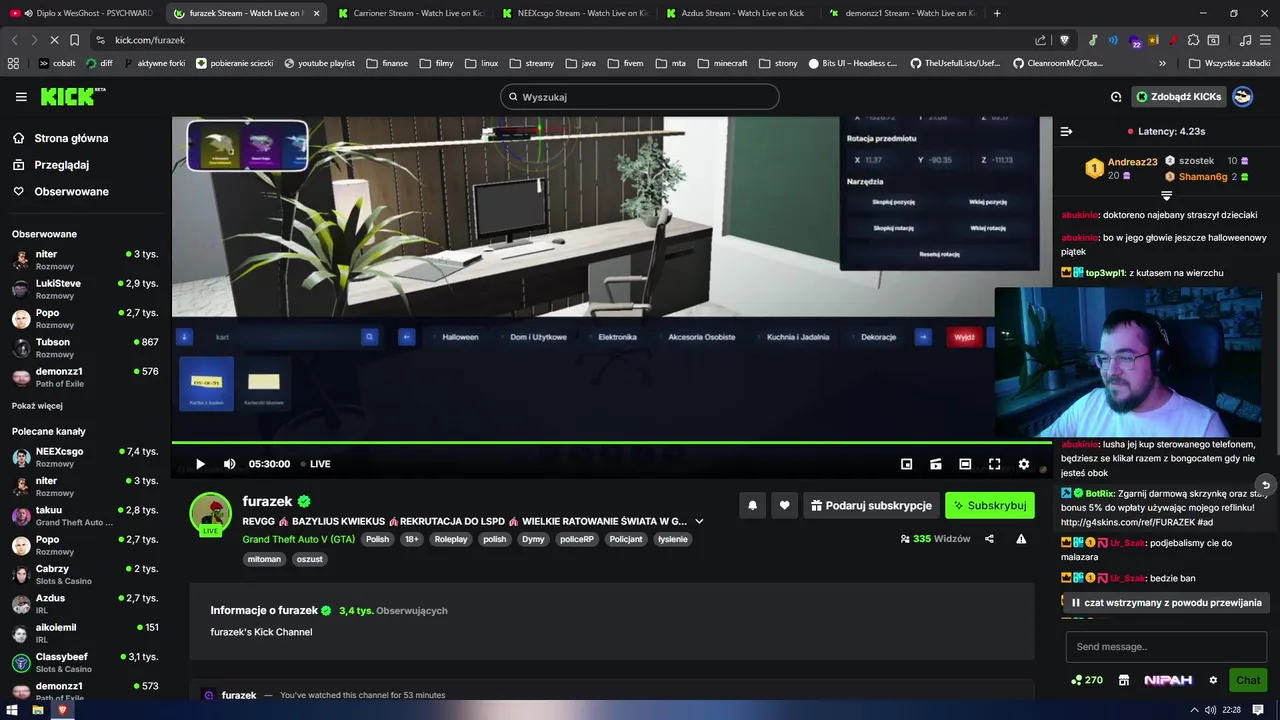
Task: Show more bookmarks with double chevron
Action: coord(1162,63)
